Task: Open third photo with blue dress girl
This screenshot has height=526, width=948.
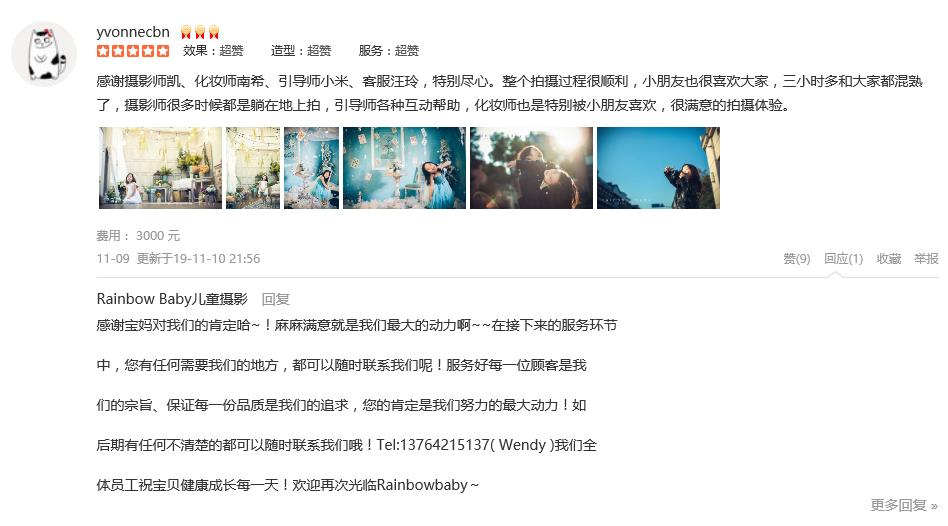Action: click(311, 168)
